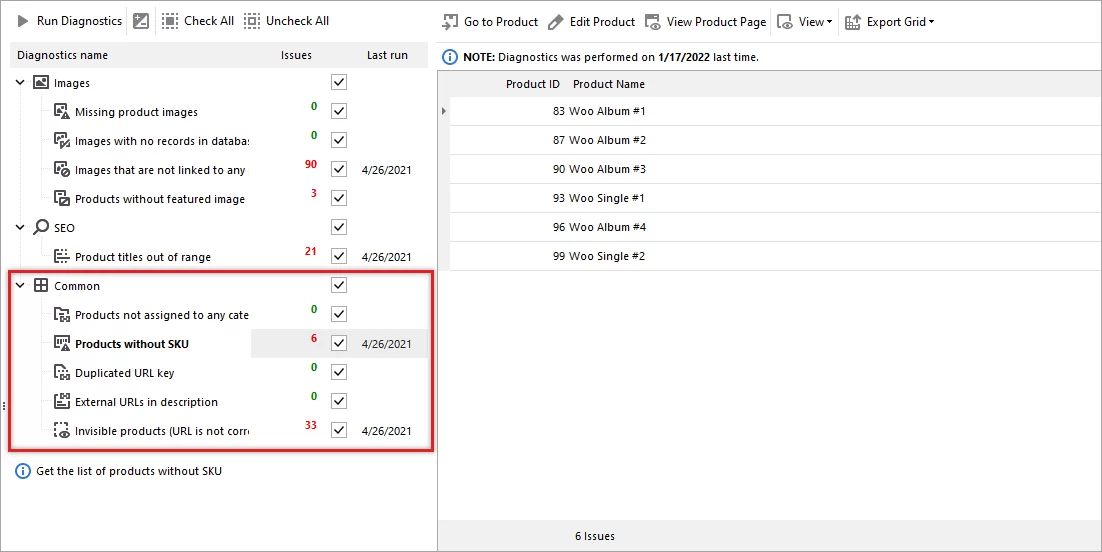Screen dimensions: 1102x552
Task: Open the Export Grid dropdown
Action: click(889, 22)
